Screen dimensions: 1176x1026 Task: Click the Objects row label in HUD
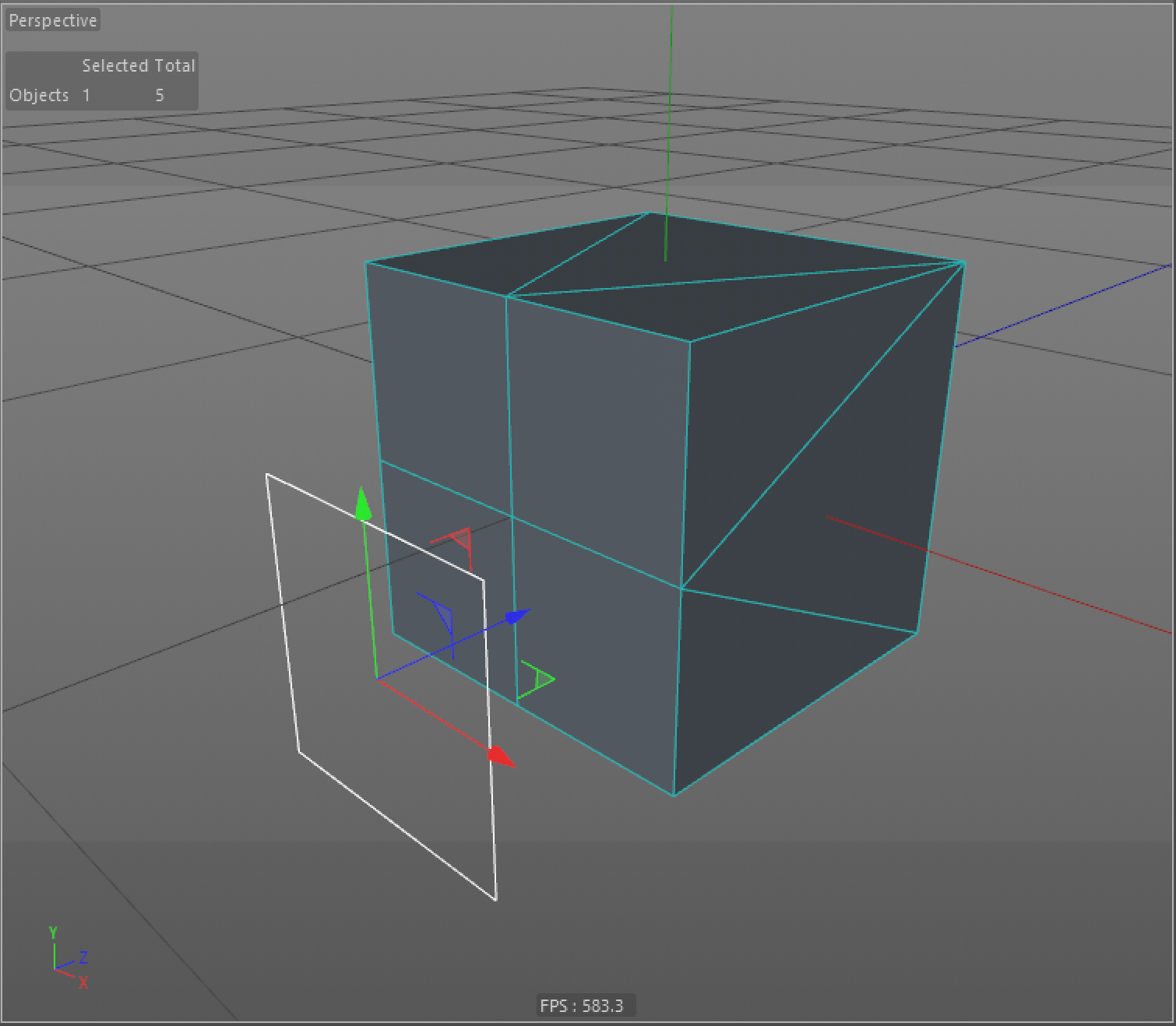39,95
